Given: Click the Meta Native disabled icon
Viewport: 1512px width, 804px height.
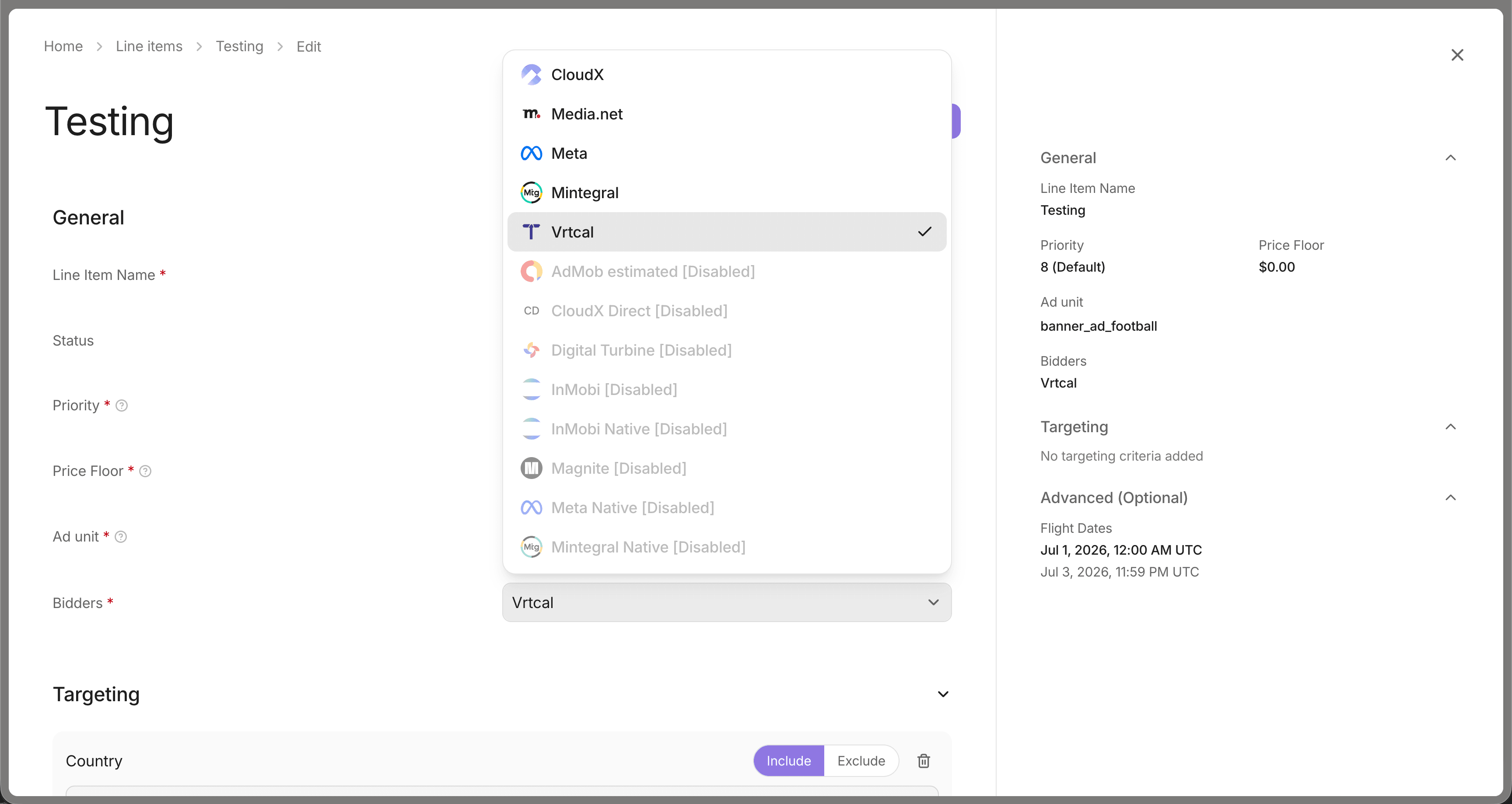Looking at the screenshot, I should [x=531, y=507].
